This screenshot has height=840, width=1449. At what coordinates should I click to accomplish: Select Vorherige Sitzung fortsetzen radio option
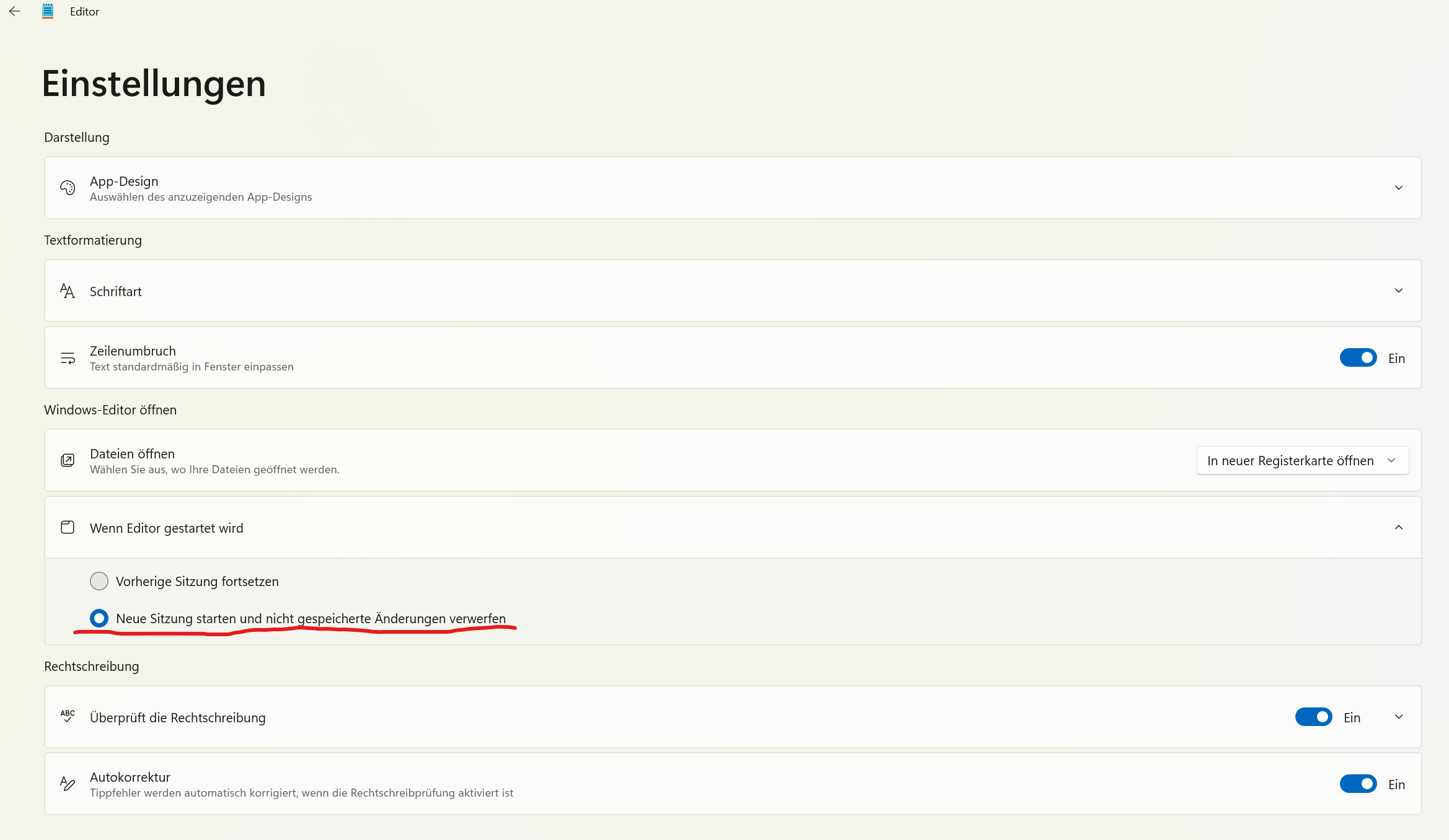[x=99, y=581]
